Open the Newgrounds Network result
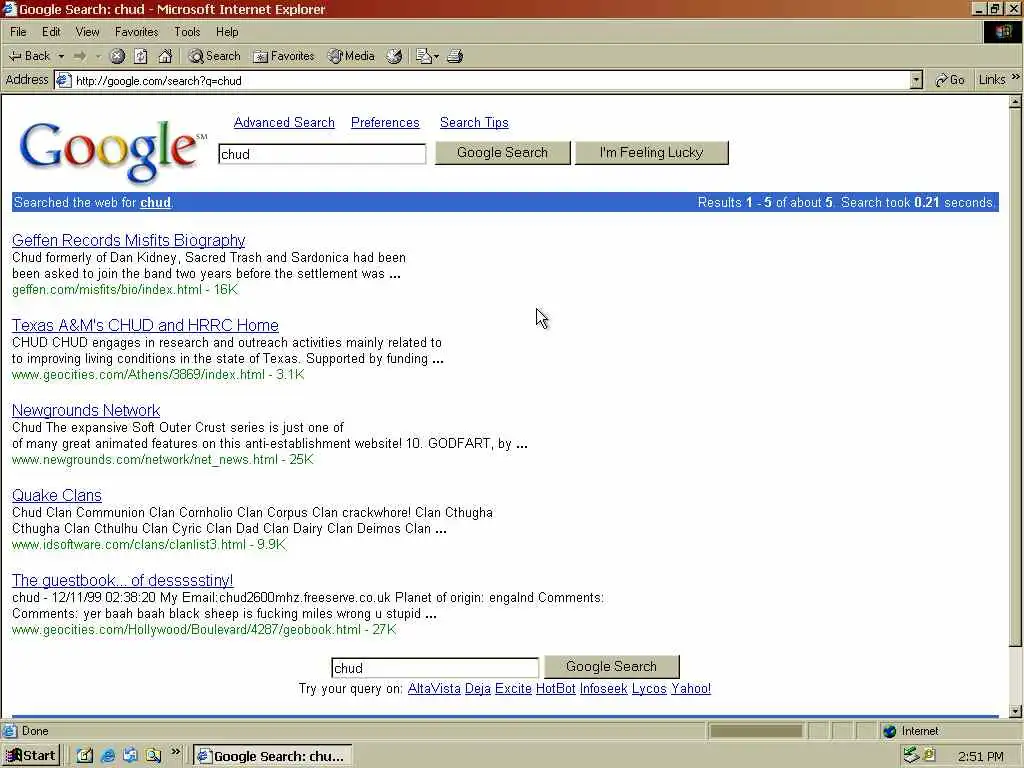The height and width of the screenshot is (768, 1024). tap(86, 410)
